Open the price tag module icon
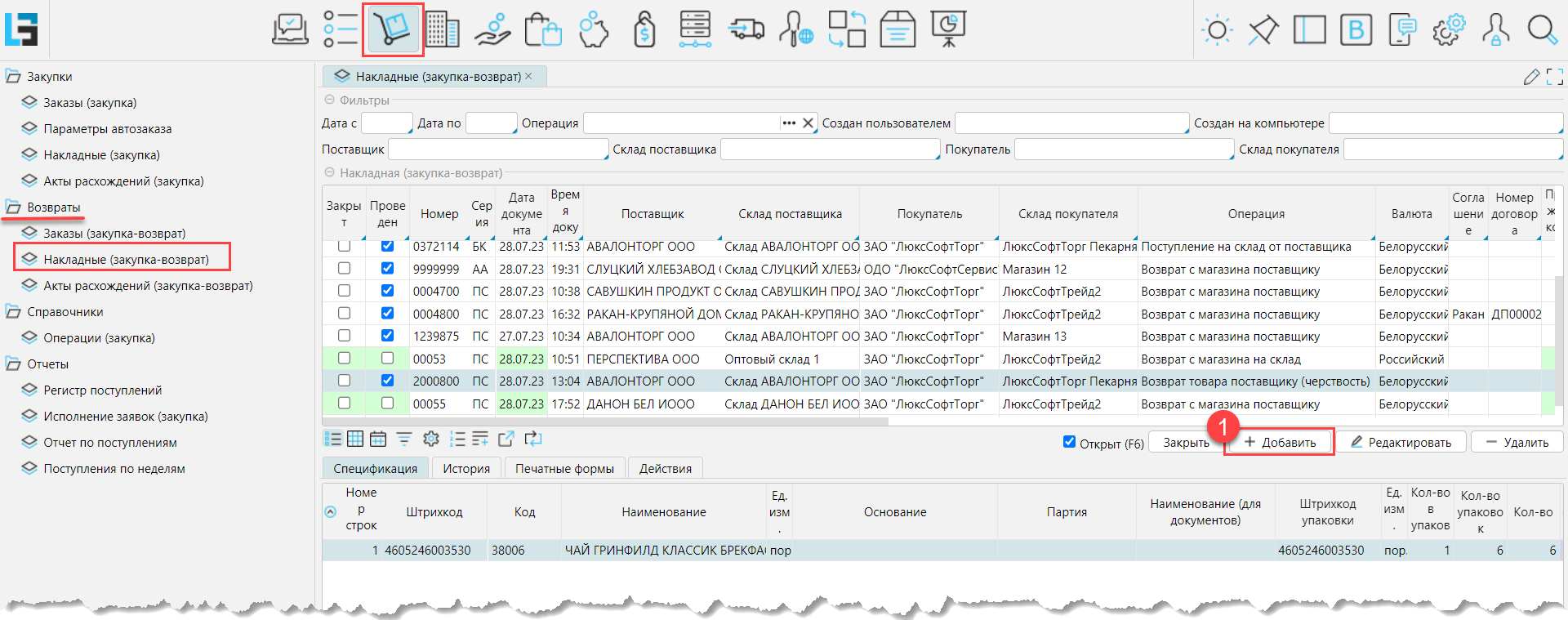 coord(644,30)
